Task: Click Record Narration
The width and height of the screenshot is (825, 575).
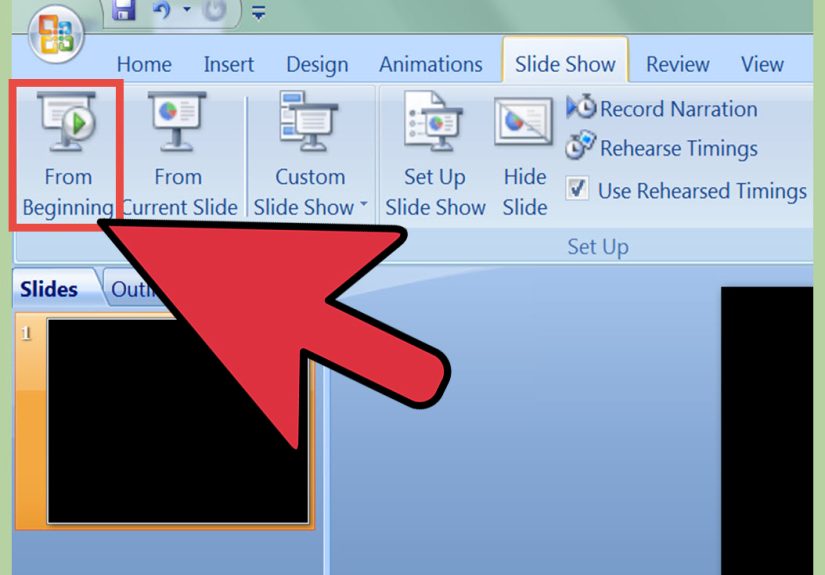Action: pos(662,108)
